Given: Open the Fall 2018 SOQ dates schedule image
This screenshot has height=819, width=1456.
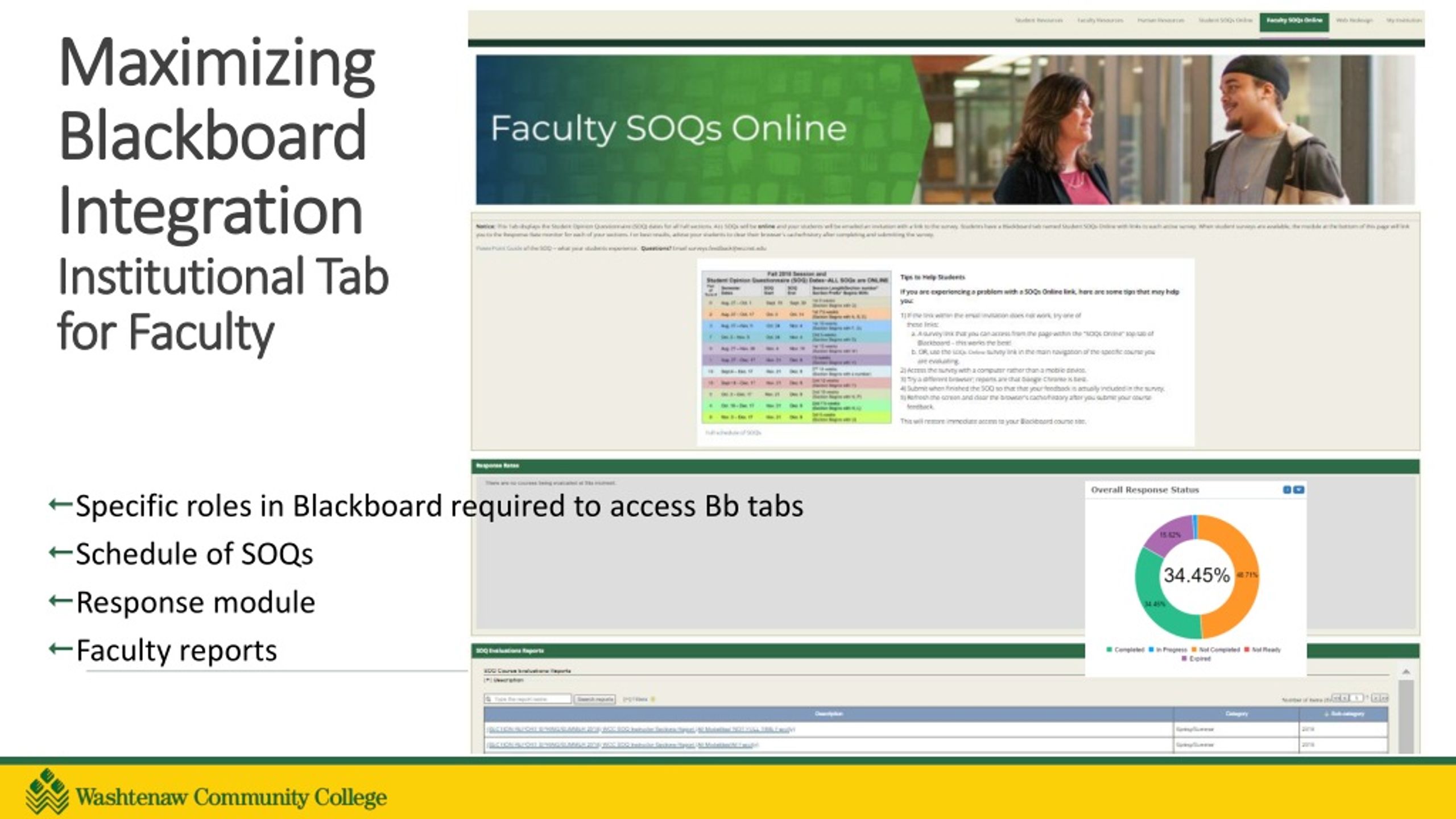Looking at the screenshot, I should 796,347.
